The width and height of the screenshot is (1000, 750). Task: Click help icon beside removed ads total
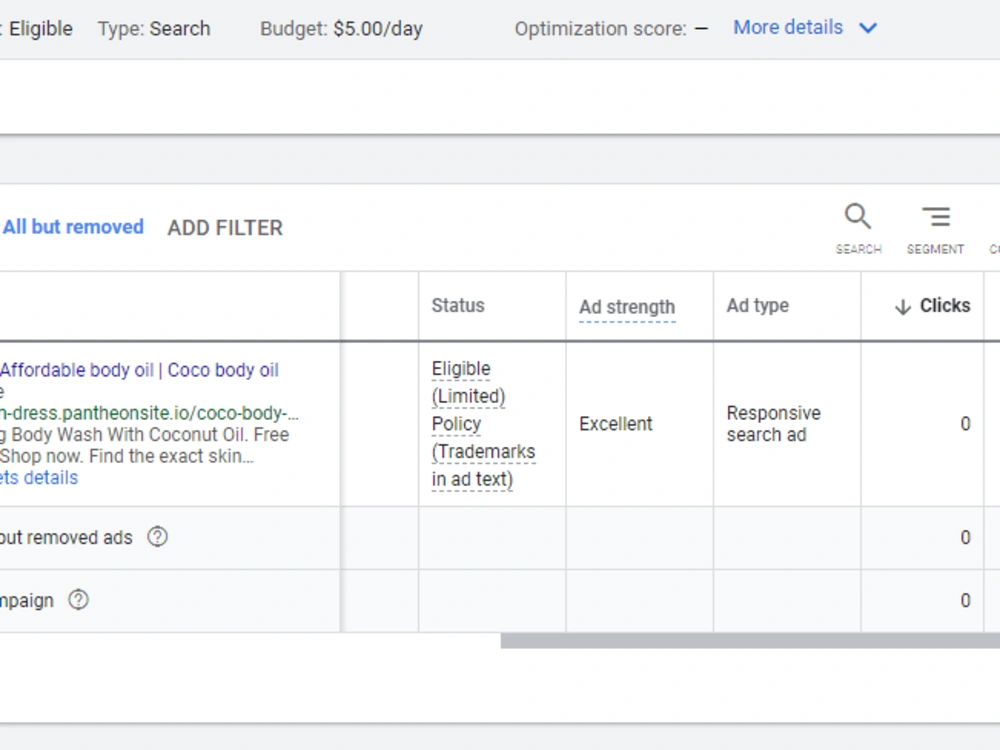(x=158, y=537)
